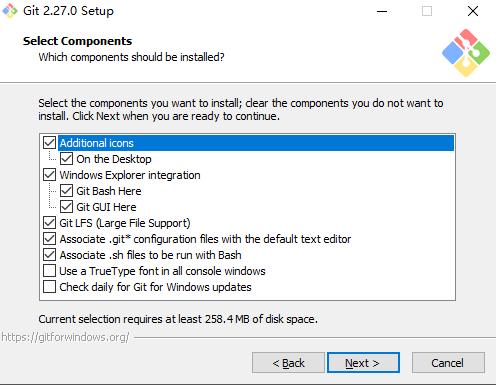Select the Git Bash Here label
The image size is (496, 385).
pyautogui.click(x=109, y=191)
